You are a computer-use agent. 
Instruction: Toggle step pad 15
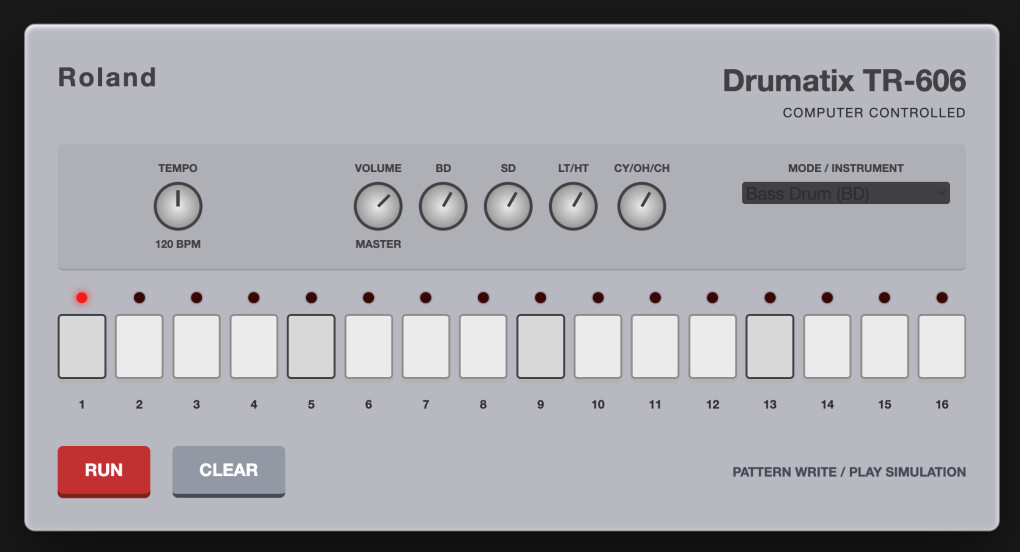point(885,347)
